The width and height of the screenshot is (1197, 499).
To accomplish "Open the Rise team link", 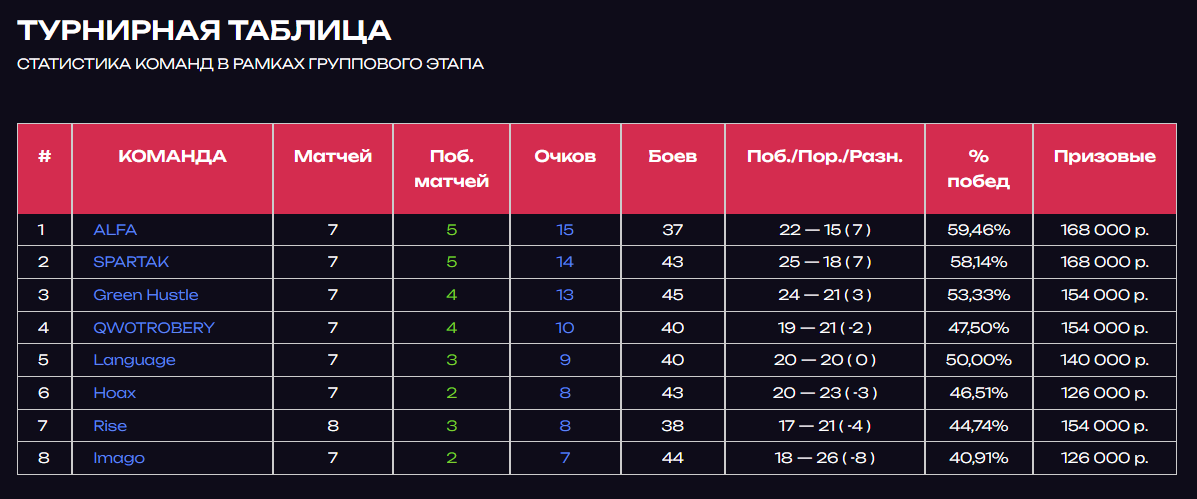I will (x=110, y=426).
